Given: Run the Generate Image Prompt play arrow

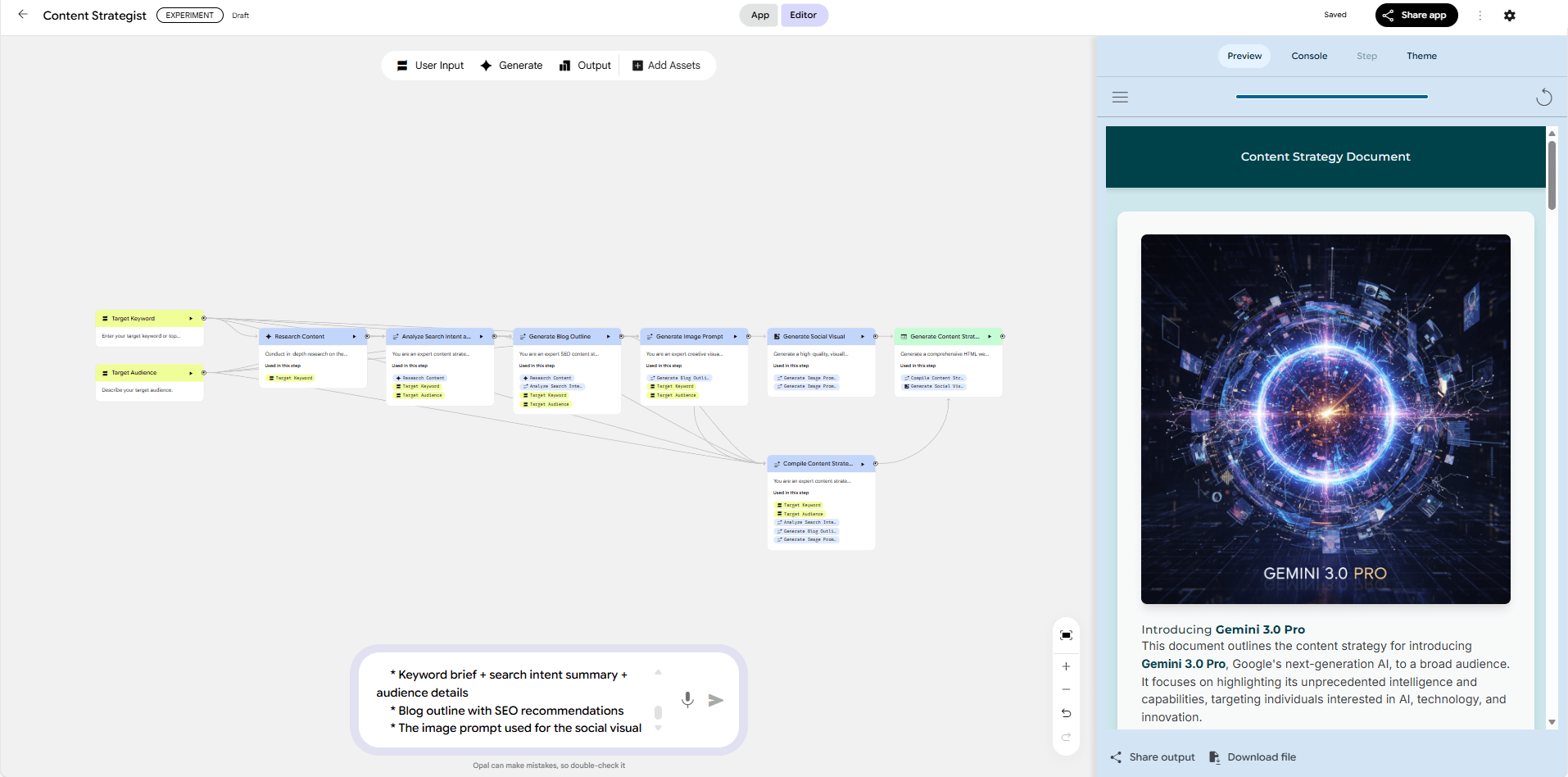Looking at the screenshot, I should 735,336.
